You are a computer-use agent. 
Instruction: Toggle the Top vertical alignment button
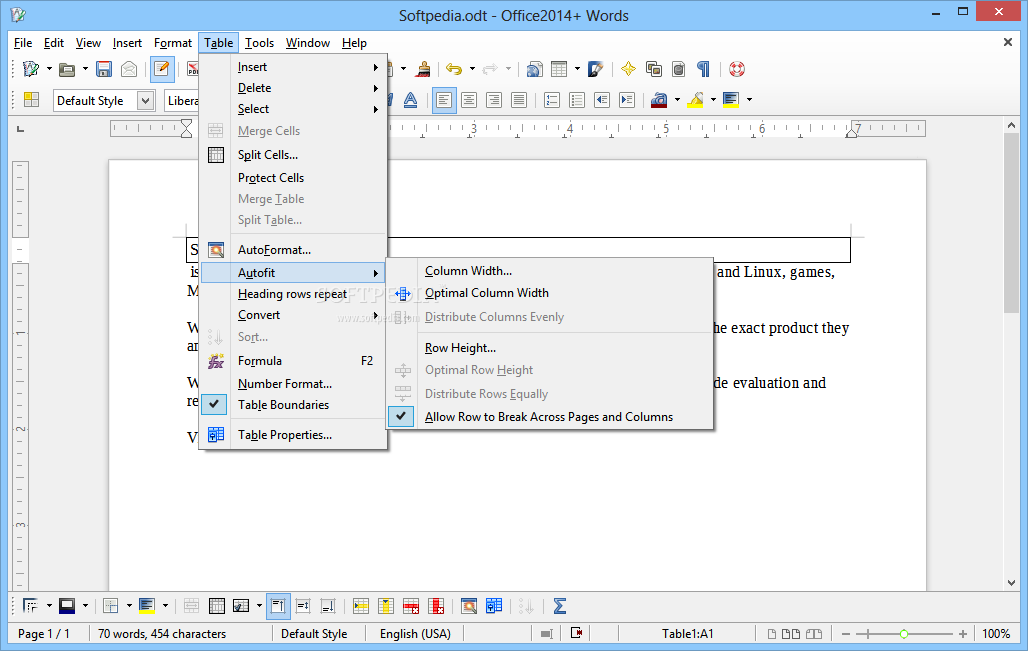pos(278,606)
